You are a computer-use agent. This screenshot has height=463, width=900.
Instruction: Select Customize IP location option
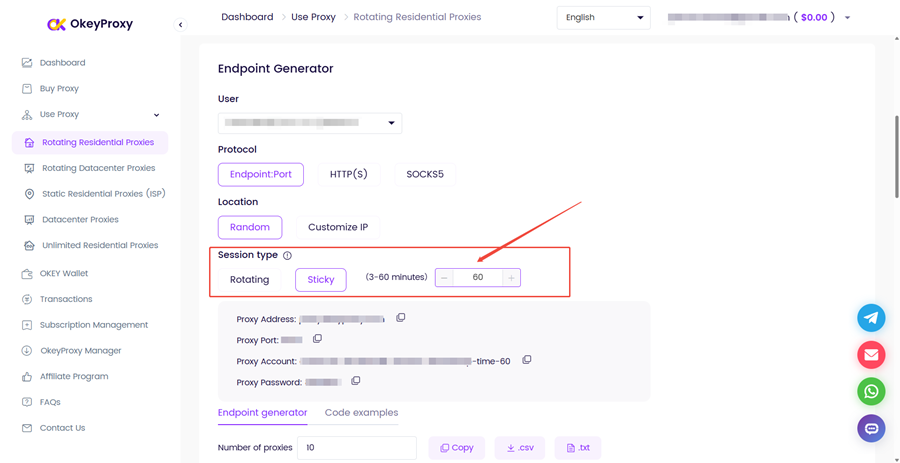[x=338, y=227]
